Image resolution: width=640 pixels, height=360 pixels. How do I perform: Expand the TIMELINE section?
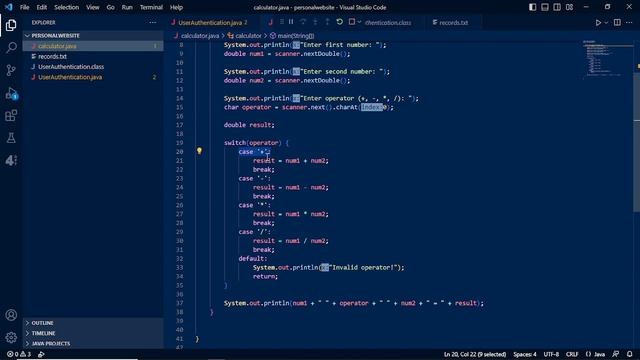coord(93,333)
